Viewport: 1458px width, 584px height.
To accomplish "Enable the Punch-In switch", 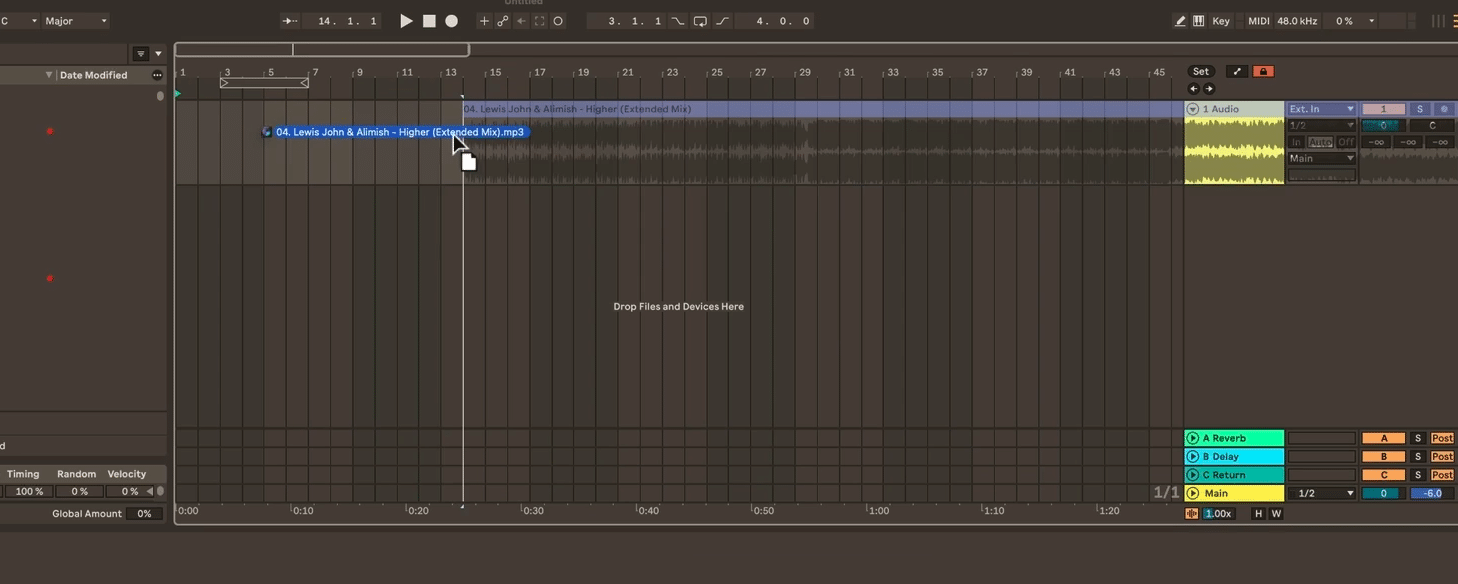I will tap(677, 20).
